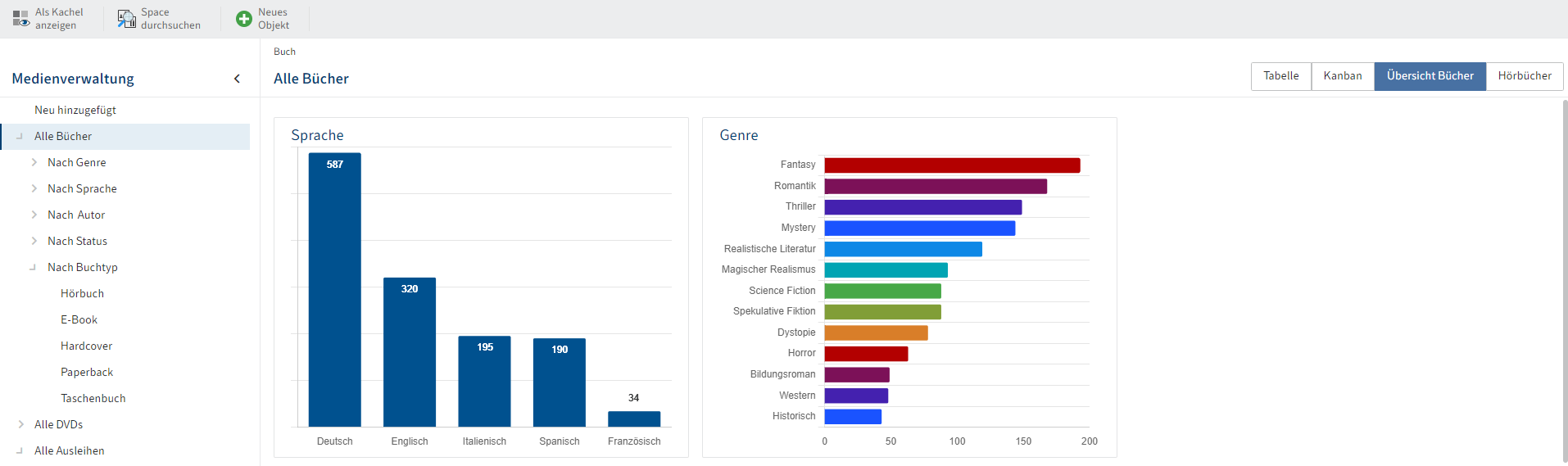
Task: Open the Hörbuch book type entry
Action: coord(82,293)
